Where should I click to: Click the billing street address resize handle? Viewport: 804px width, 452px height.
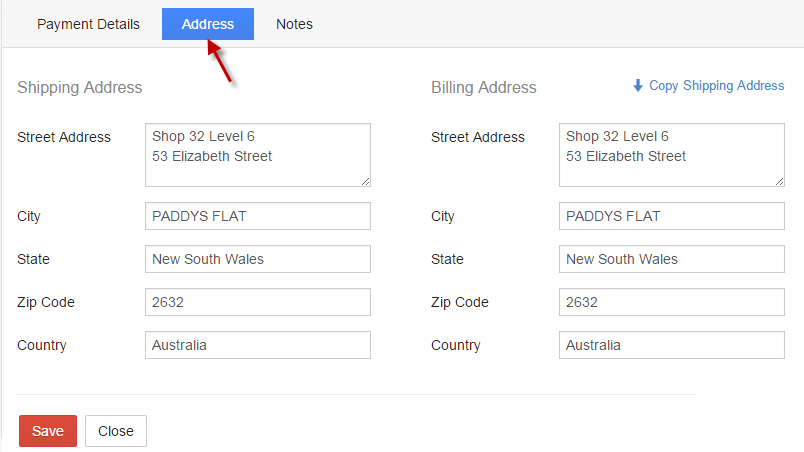click(779, 181)
